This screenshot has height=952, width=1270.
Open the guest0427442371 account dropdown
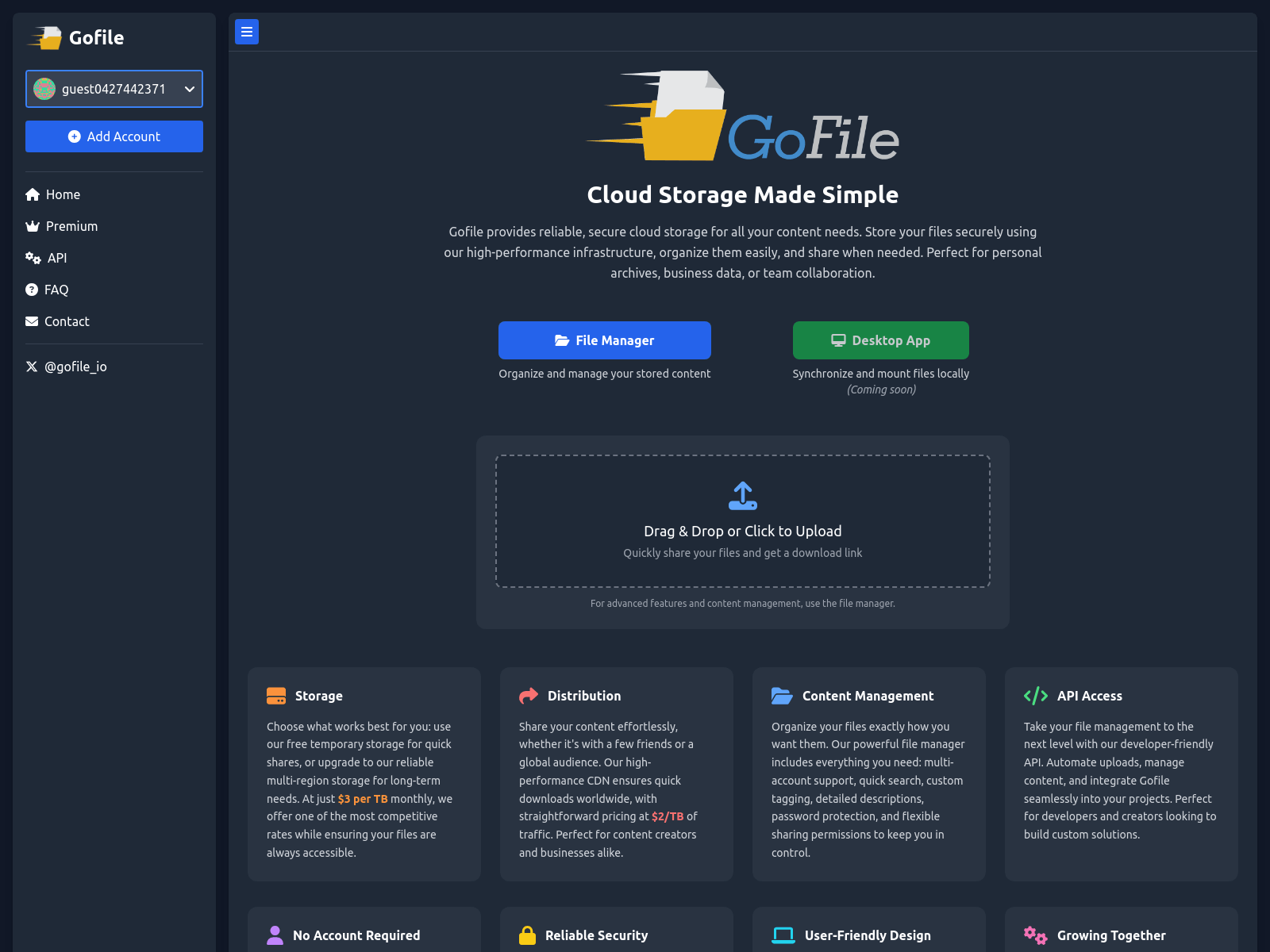pyautogui.click(x=114, y=89)
